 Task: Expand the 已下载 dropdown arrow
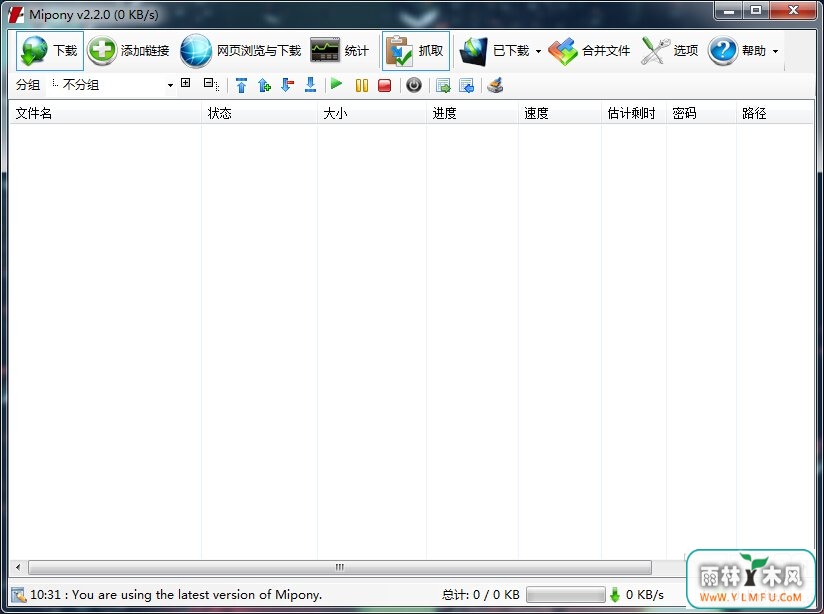click(538, 52)
